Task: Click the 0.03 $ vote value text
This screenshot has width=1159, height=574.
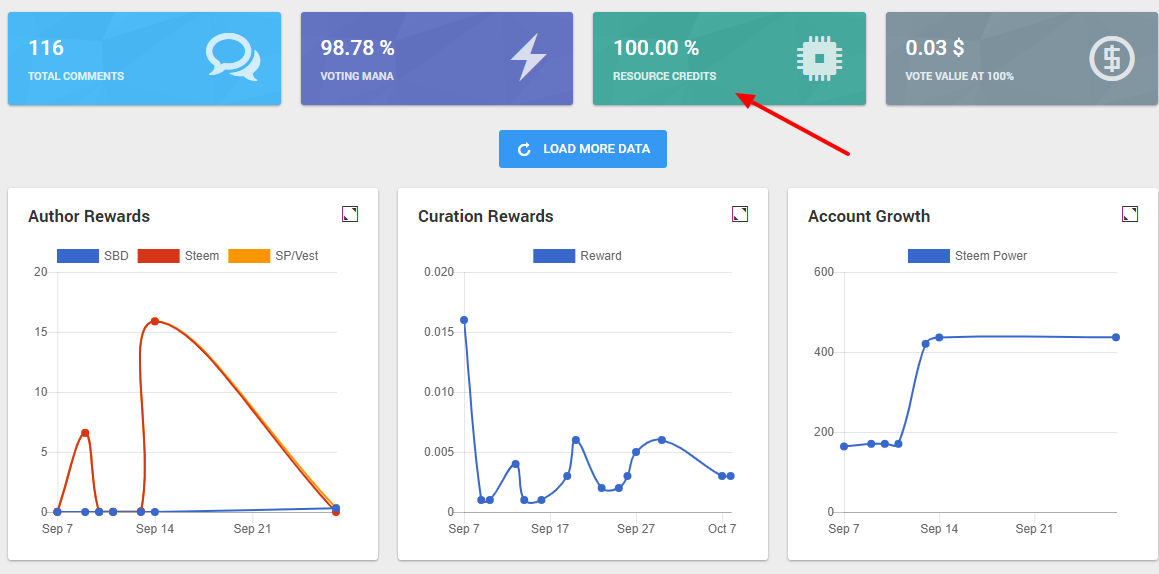Action: [934, 47]
